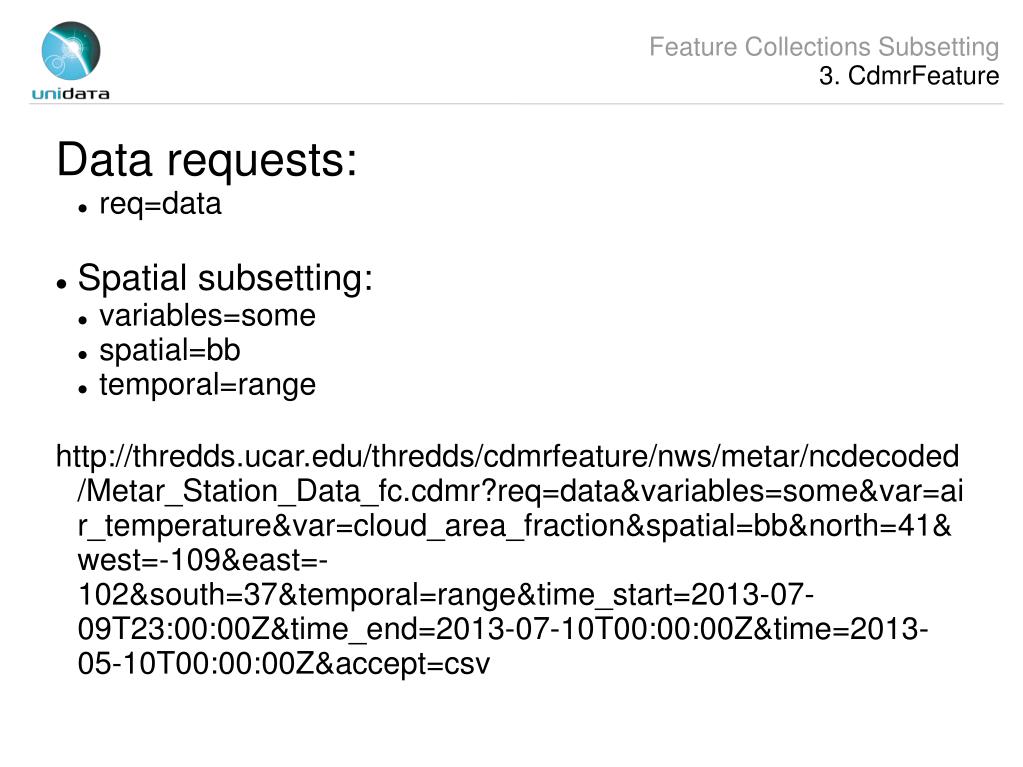The height and width of the screenshot is (767, 1023).
Task: Click URL line containing 'time_end=2013-07-10T00:00:00Z'
Action: (x=503, y=629)
